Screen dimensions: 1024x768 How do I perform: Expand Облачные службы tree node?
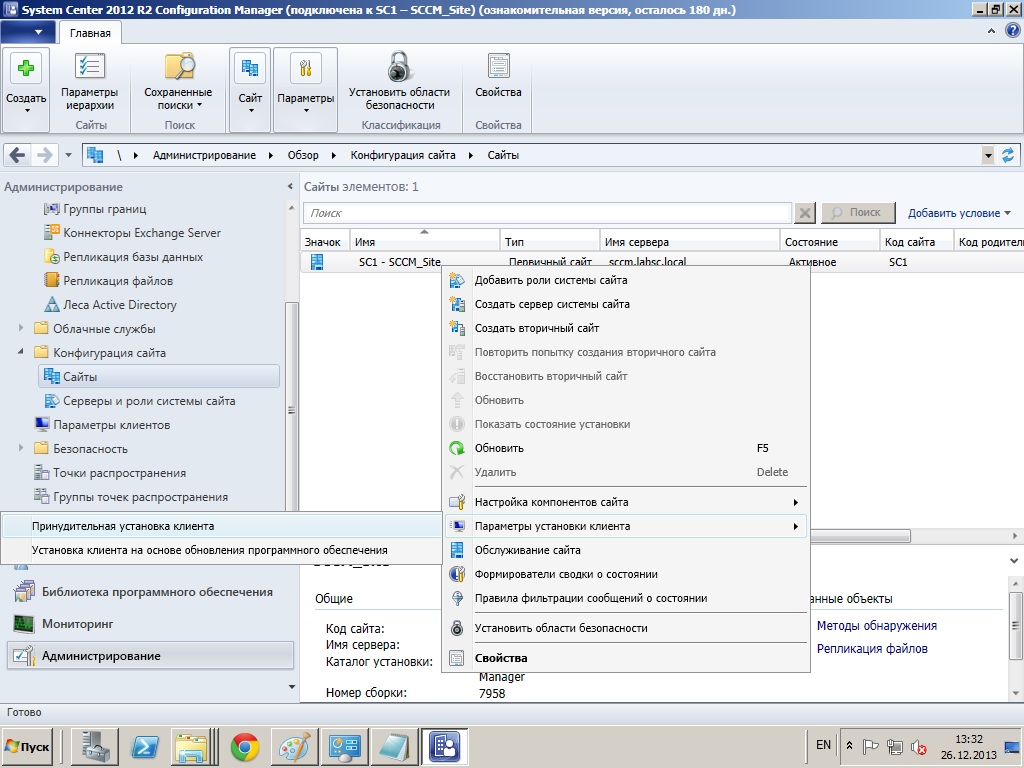[x=20, y=328]
